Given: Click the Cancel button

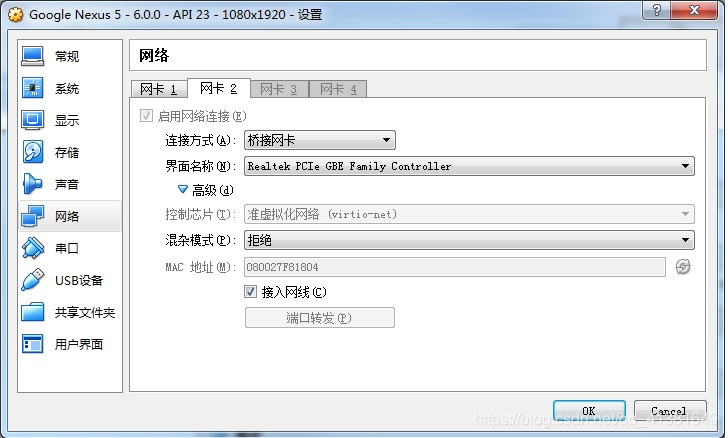Looking at the screenshot, I should (669, 411).
